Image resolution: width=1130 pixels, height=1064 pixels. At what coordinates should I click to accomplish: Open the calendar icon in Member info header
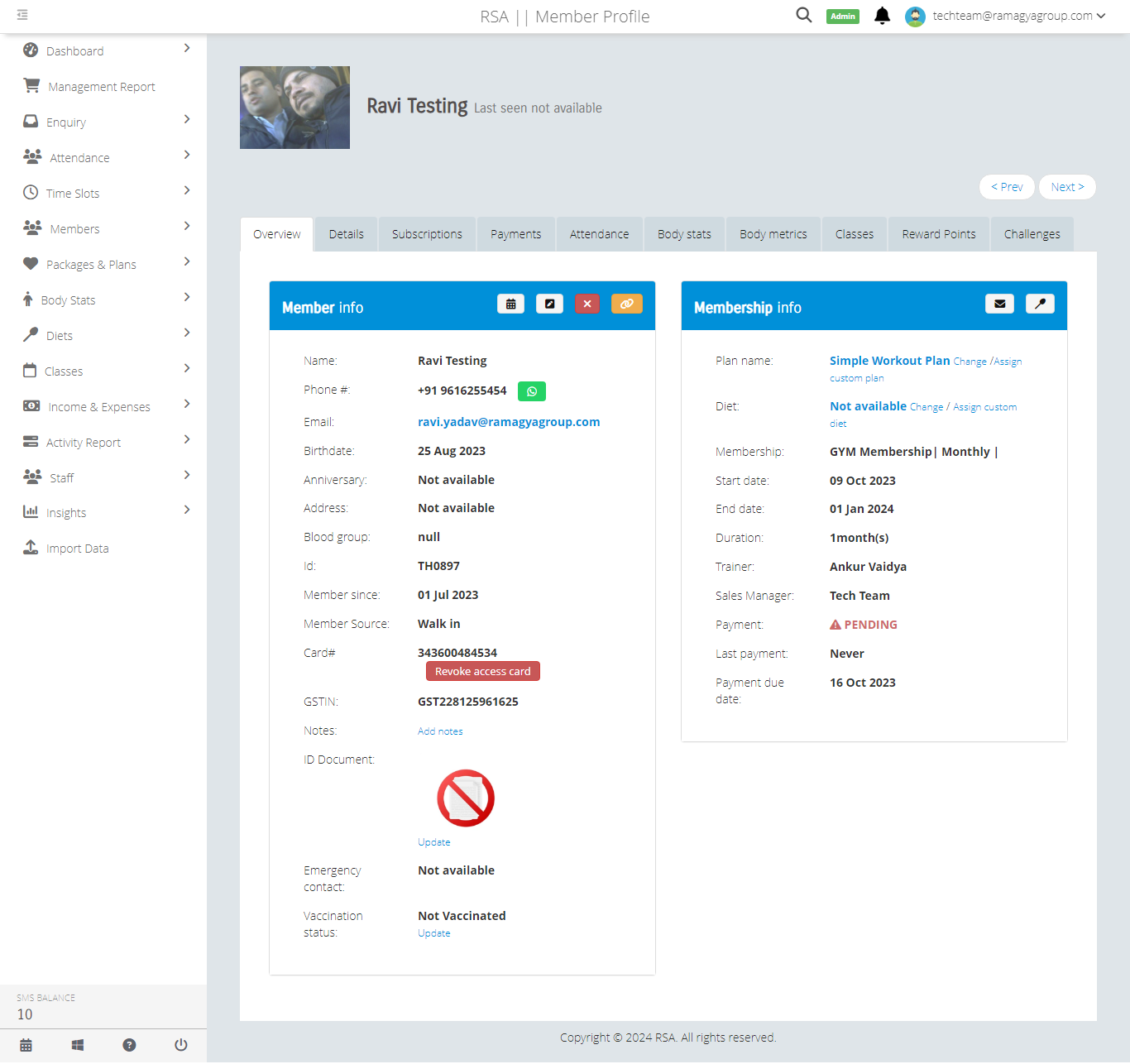(x=510, y=304)
